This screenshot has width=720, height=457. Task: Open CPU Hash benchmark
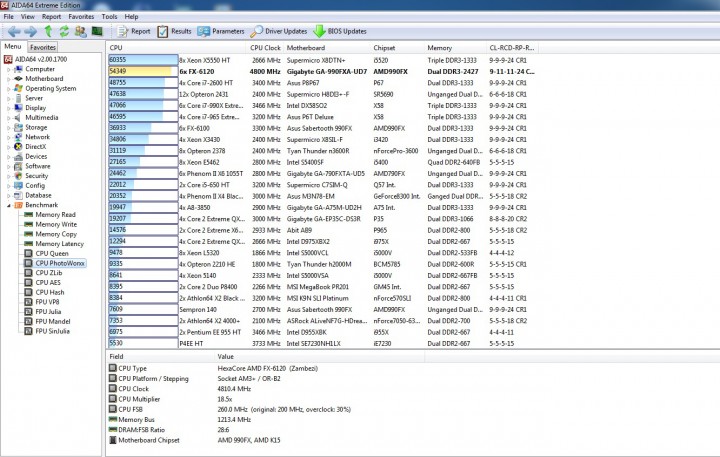tap(50, 292)
